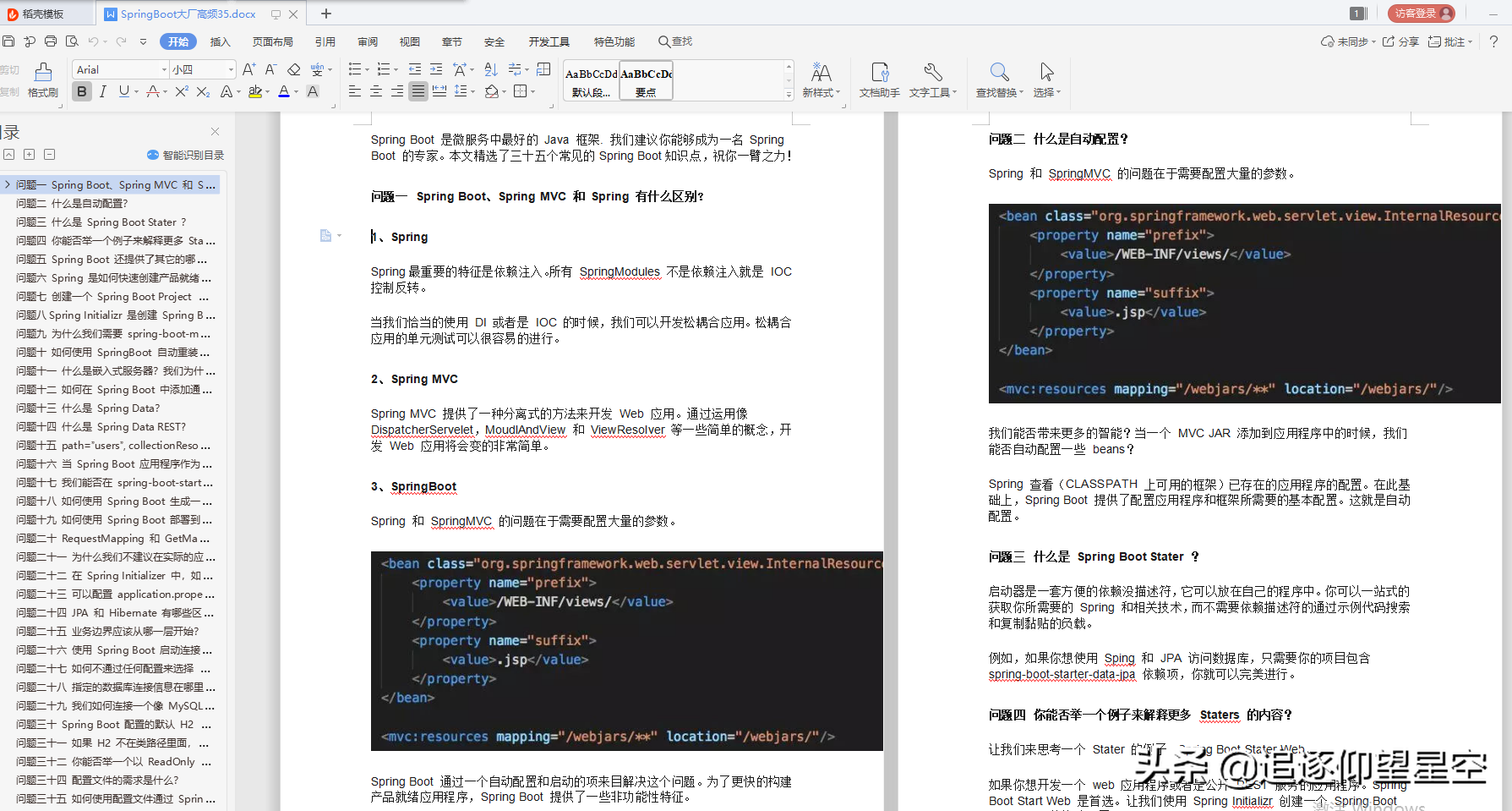Screen dimensions: 1512x811
Task: Switch to the Page Layout (页面布局) tab
Action: coord(272,41)
